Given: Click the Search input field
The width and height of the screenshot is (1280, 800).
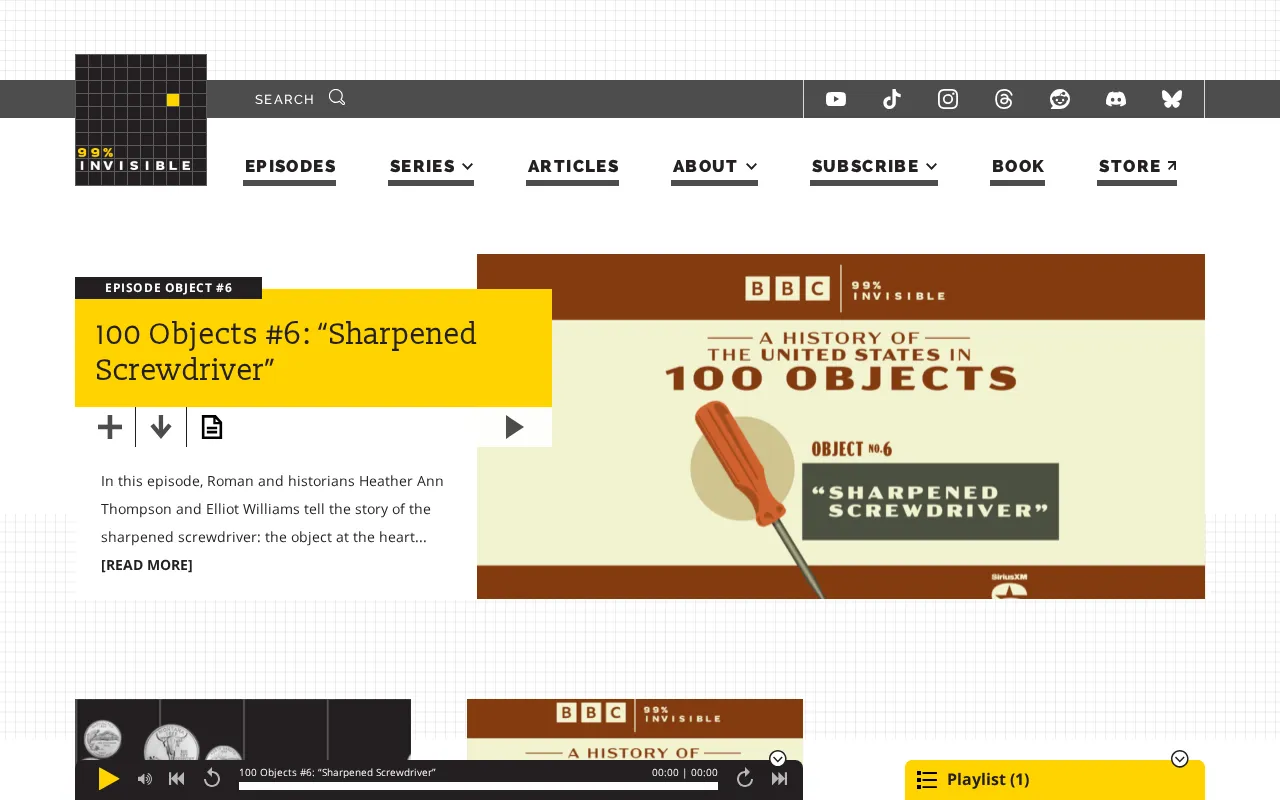Looking at the screenshot, I should coord(285,99).
